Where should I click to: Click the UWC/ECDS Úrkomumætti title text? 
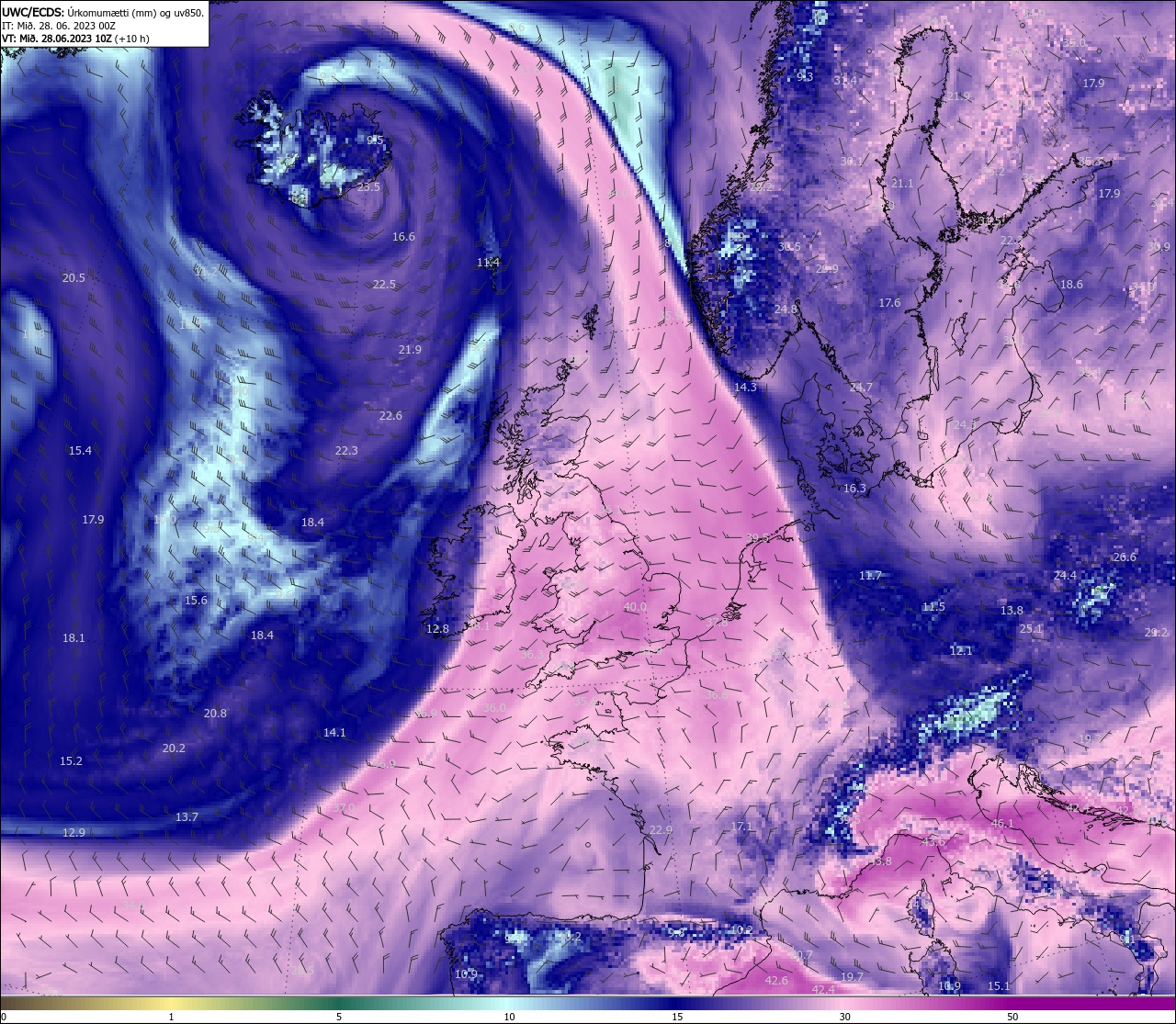pyautogui.click(x=103, y=12)
